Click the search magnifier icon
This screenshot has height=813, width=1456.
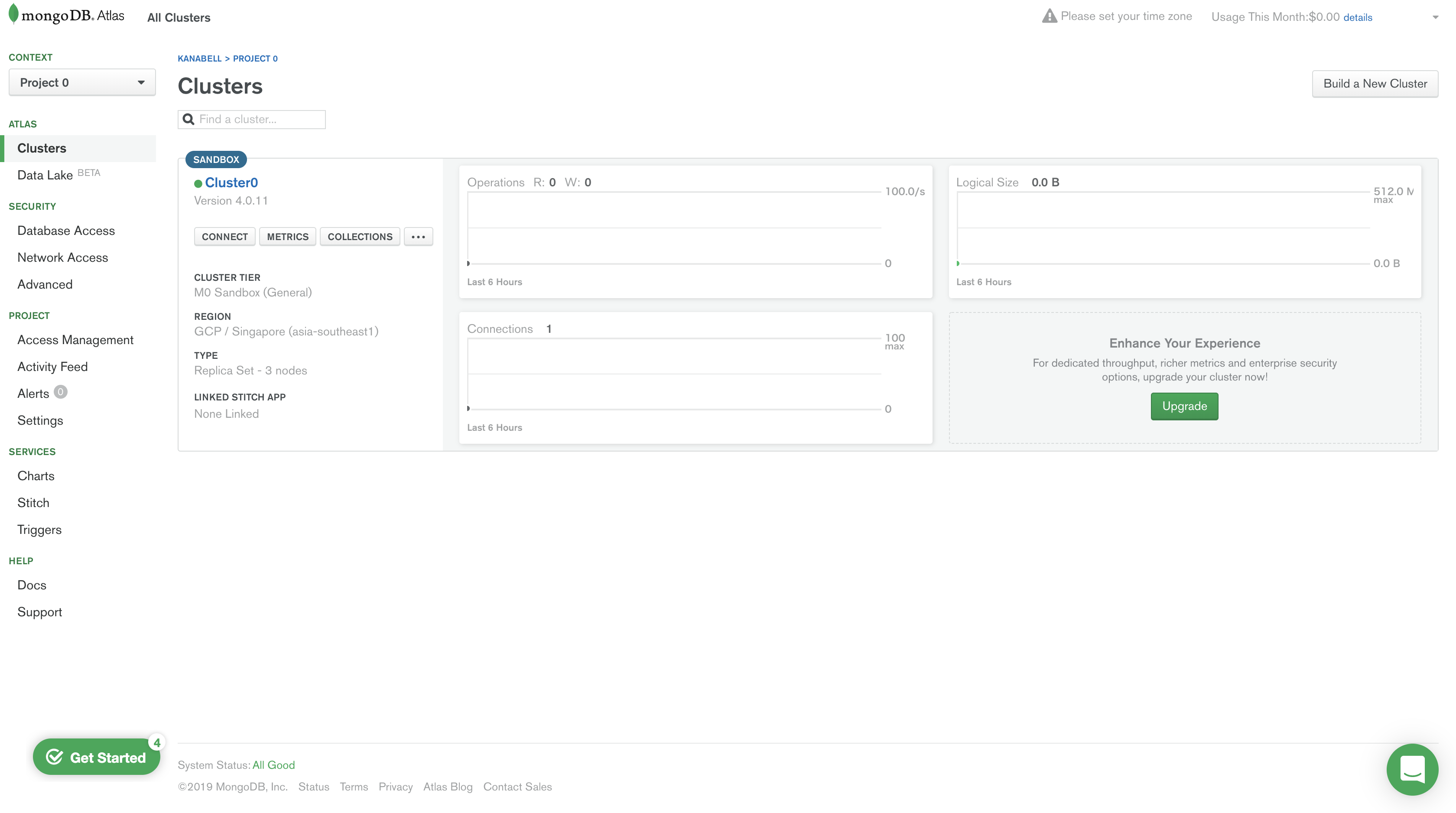189,119
